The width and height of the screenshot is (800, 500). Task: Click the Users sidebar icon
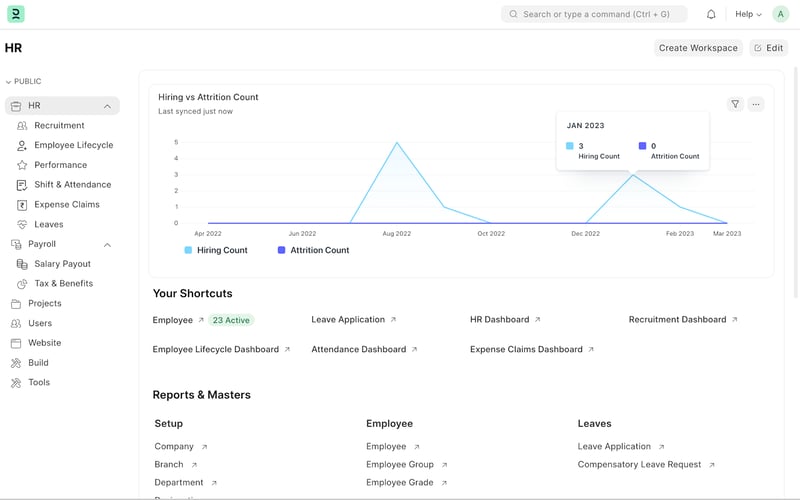click(16, 323)
